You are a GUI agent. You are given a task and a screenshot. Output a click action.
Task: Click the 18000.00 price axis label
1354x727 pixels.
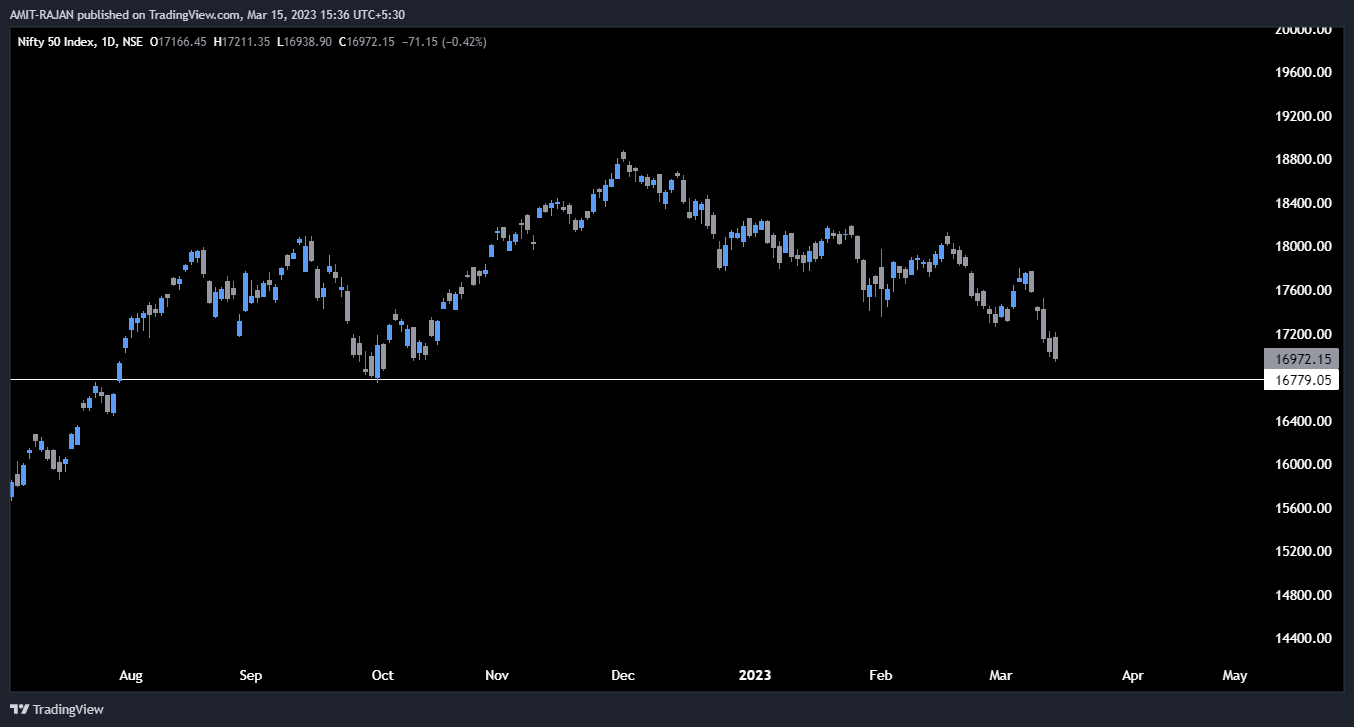click(1303, 247)
